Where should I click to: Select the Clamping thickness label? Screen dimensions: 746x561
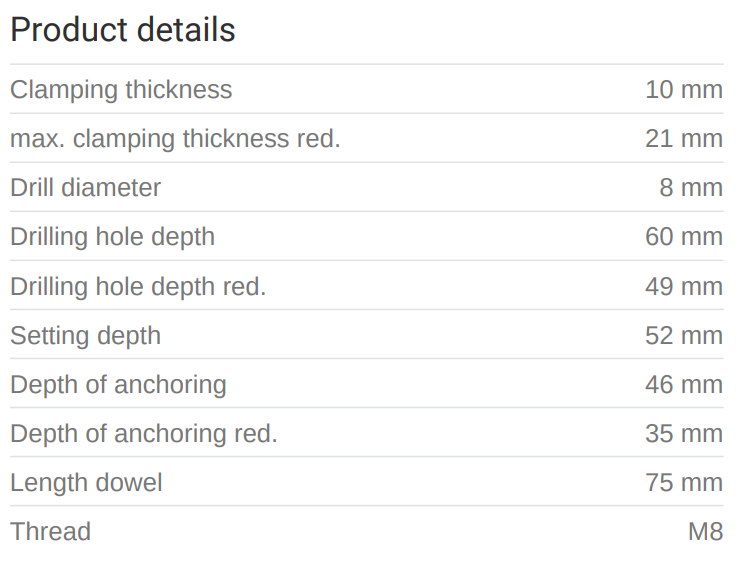(x=121, y=89)
